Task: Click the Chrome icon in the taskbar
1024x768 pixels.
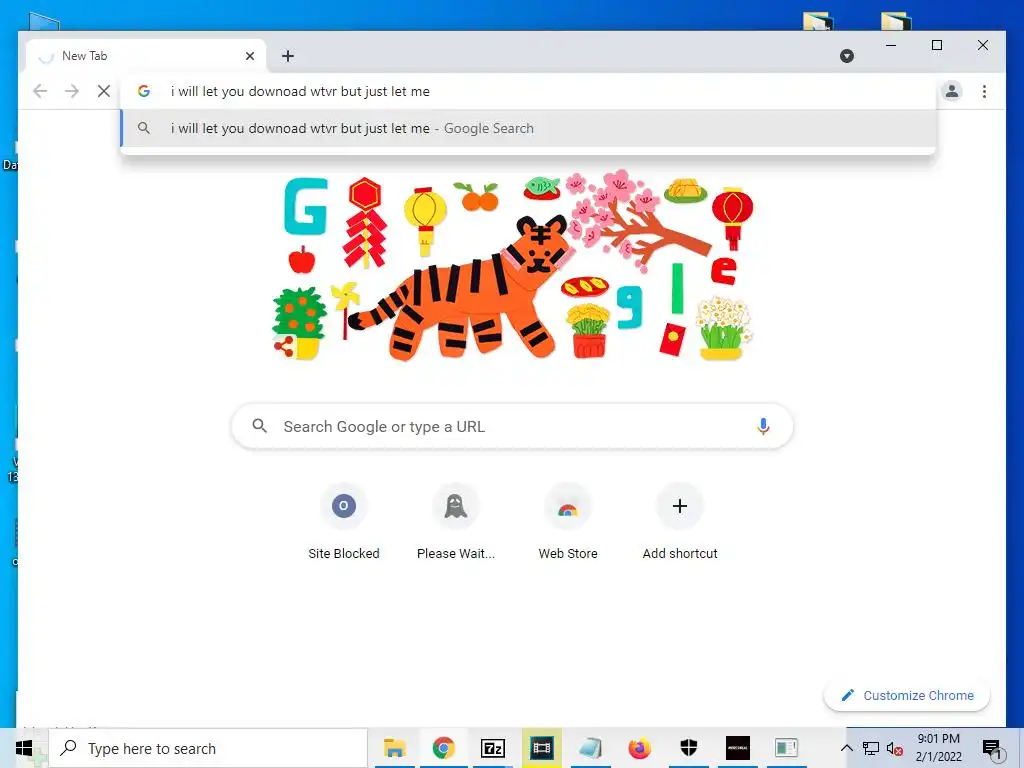Action: 443,748
